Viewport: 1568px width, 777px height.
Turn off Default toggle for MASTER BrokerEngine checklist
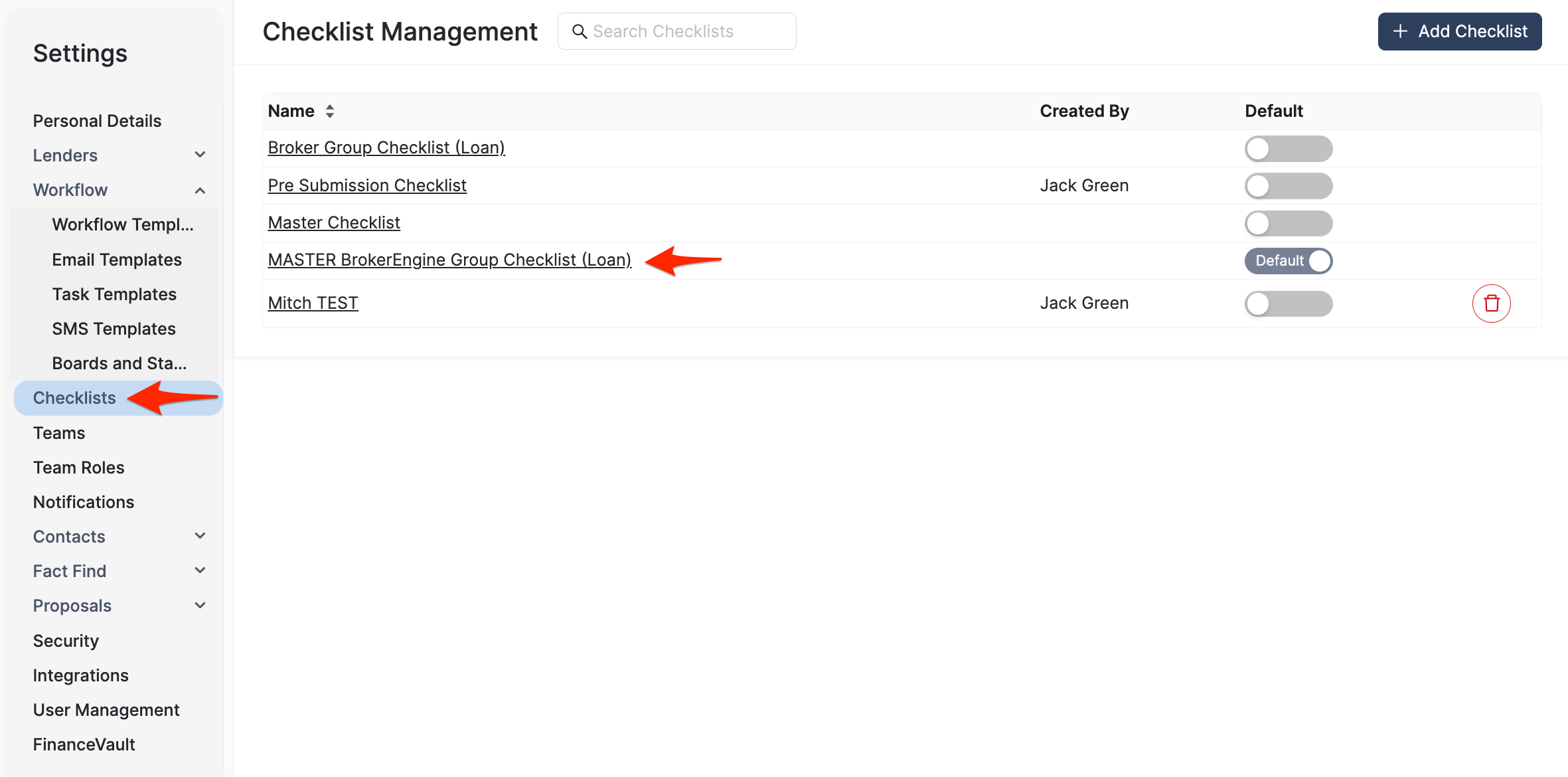pos(1288,261)
